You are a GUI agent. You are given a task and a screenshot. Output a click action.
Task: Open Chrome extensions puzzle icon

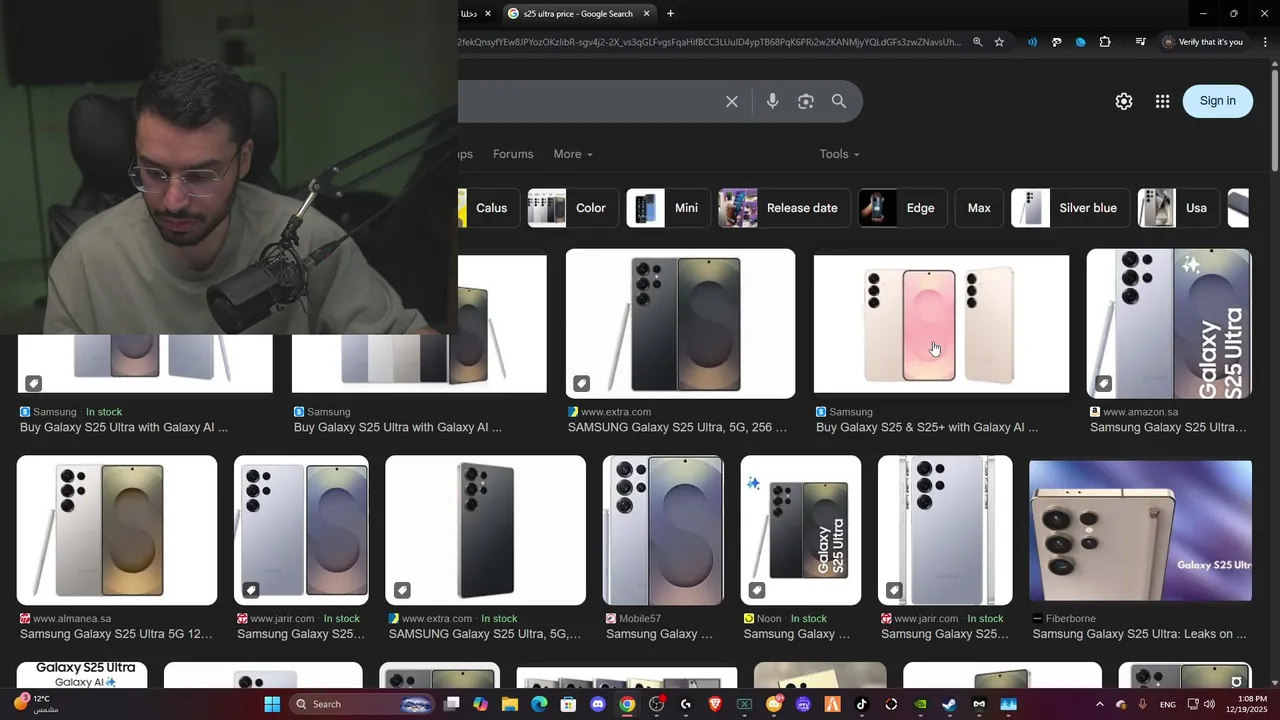[1105, 42]
